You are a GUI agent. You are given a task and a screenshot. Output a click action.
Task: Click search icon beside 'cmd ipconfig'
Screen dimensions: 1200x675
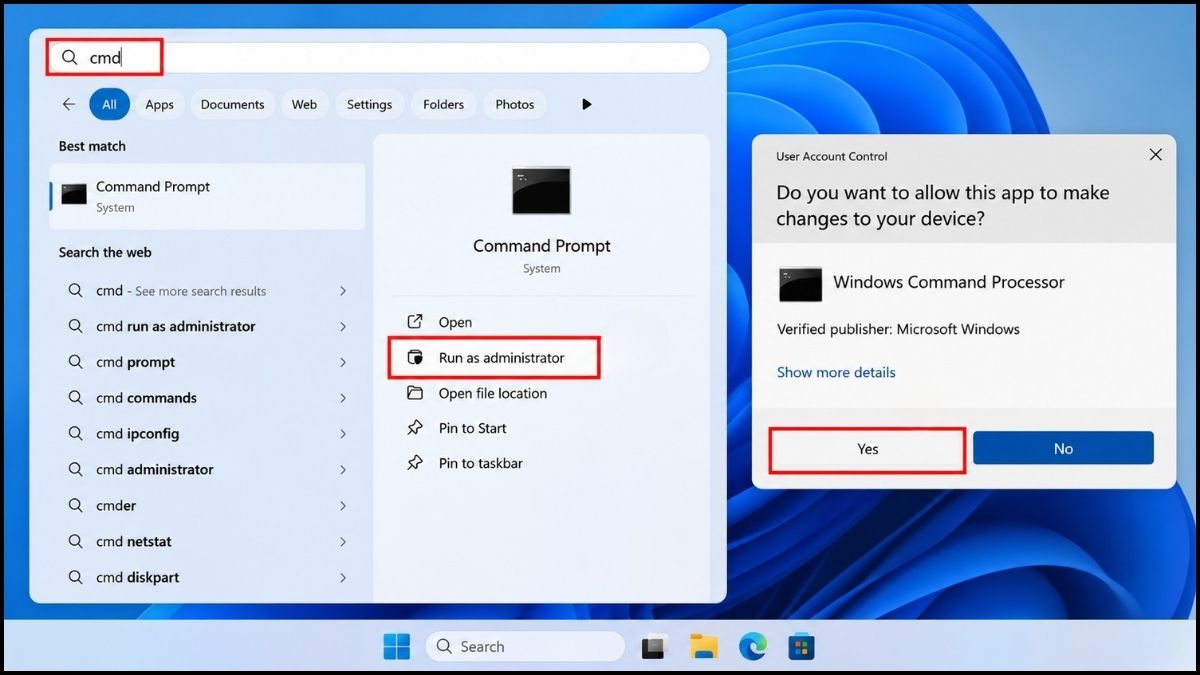[x=75, y=434]
